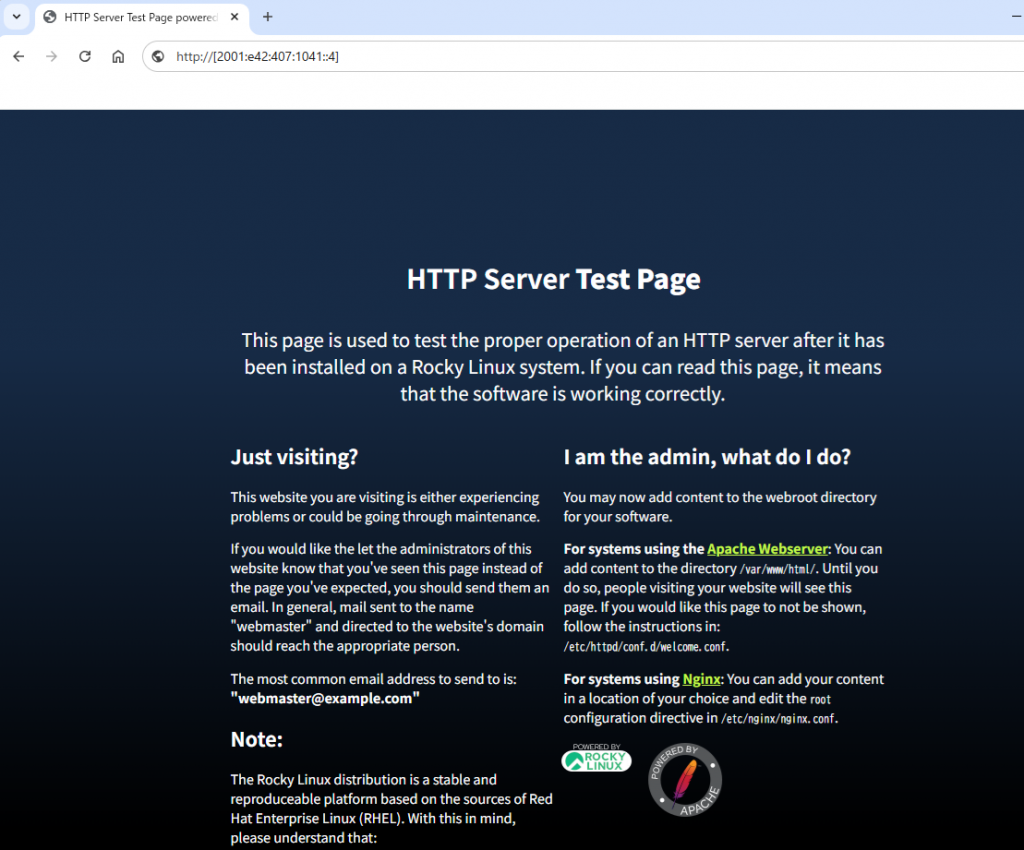The width and height of the screenshot is (1024, 850).
Task: Open a new tab with the plus button
Action: (x=268, y=17)
